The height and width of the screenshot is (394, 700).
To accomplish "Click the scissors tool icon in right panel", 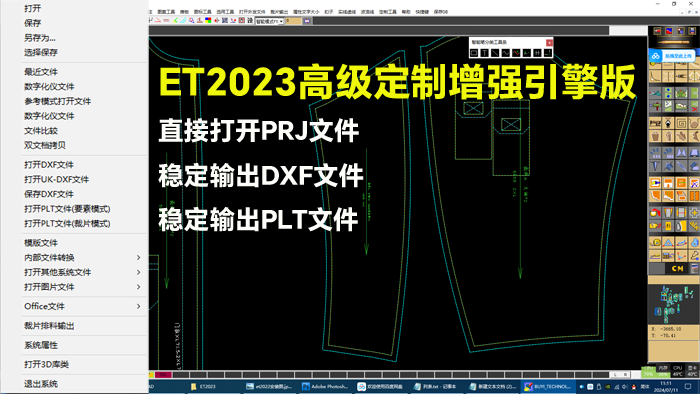I will (655, 93).
